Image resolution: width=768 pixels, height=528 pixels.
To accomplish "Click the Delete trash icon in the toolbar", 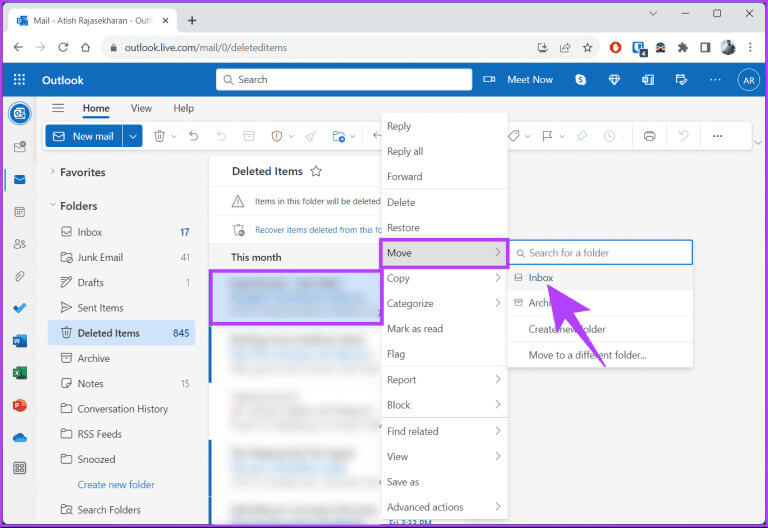I will 159,136.
